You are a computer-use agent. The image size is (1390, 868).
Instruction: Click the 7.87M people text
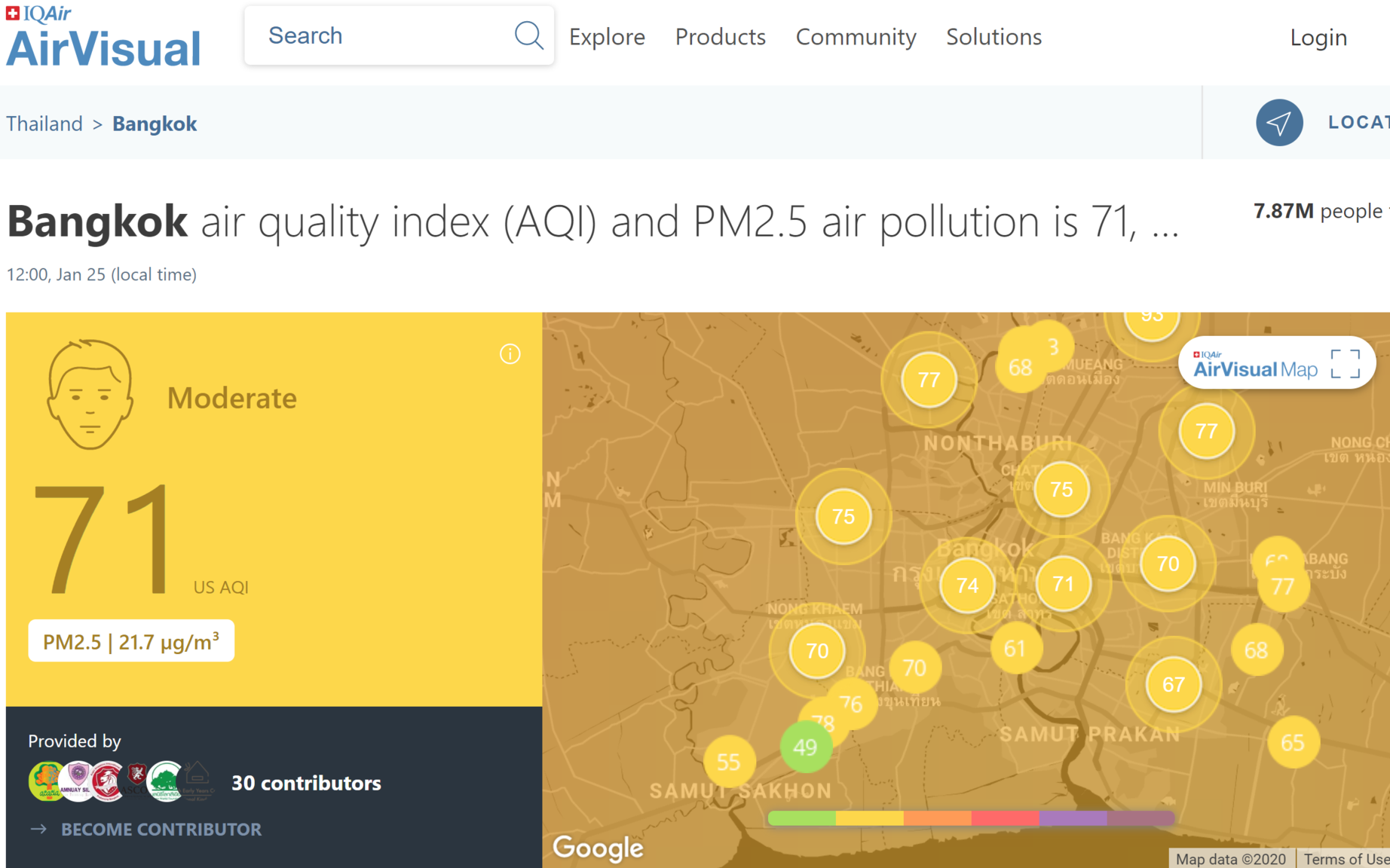pos(1318,211)
